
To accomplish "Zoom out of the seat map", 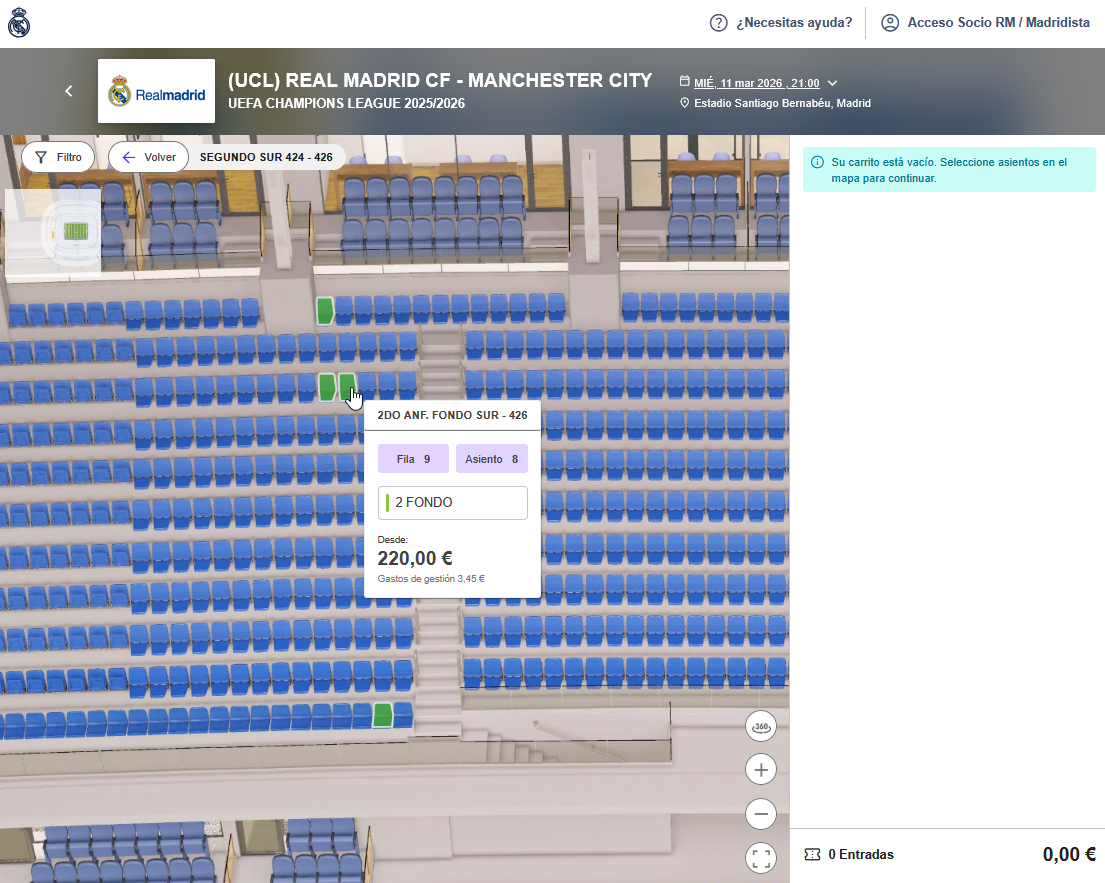I will click(x=761, y=814).
